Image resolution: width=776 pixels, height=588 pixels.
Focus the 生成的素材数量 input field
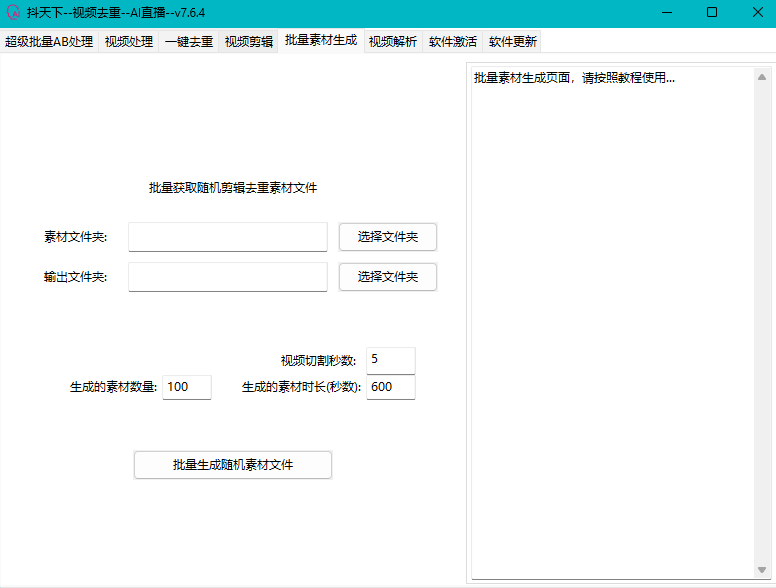187,387
